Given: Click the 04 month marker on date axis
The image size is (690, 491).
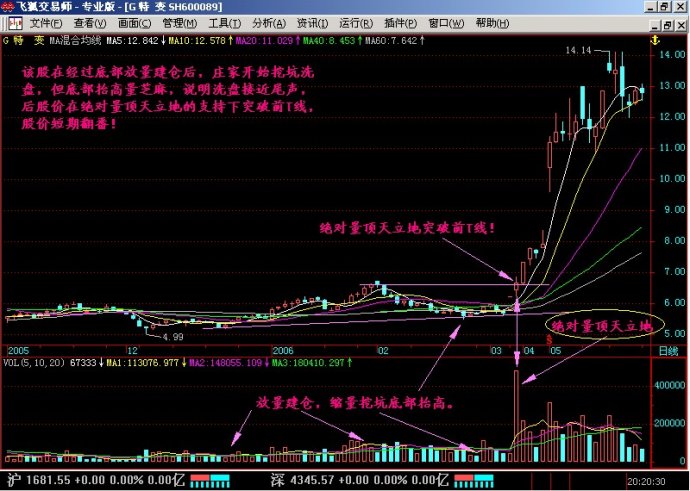Looking at the screenshot, I should tap(529, 351).
